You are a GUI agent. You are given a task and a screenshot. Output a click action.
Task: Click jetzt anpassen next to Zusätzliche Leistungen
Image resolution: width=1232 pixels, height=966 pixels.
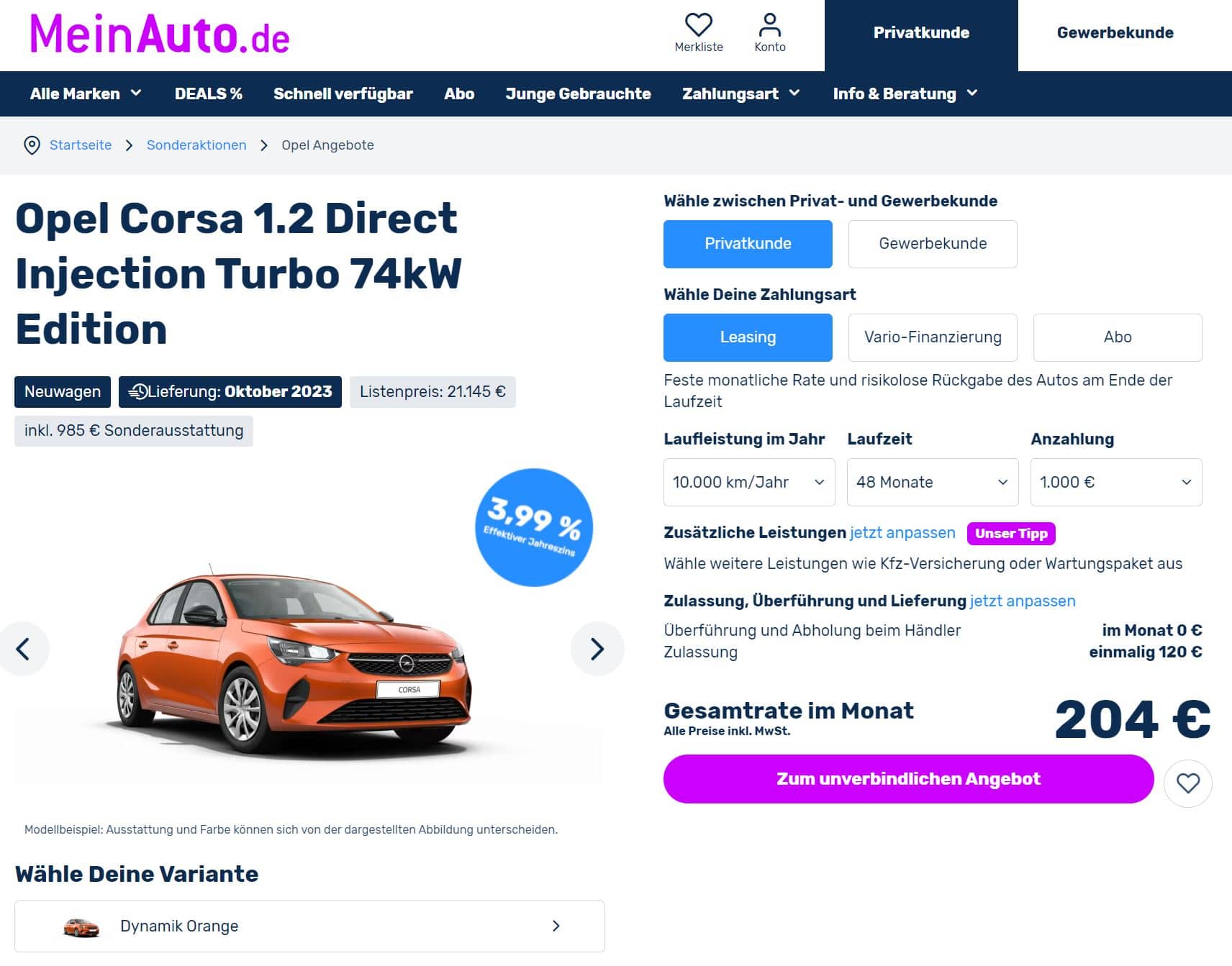tap(902, 533)
